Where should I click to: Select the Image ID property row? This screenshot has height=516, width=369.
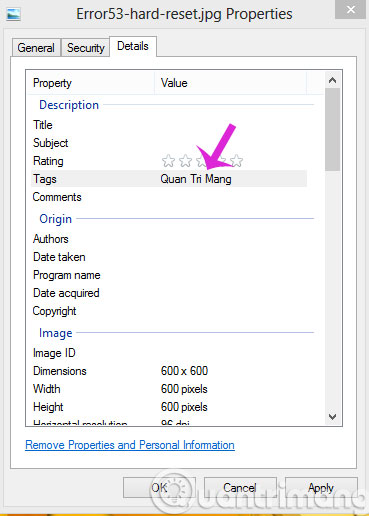(170, 353)
